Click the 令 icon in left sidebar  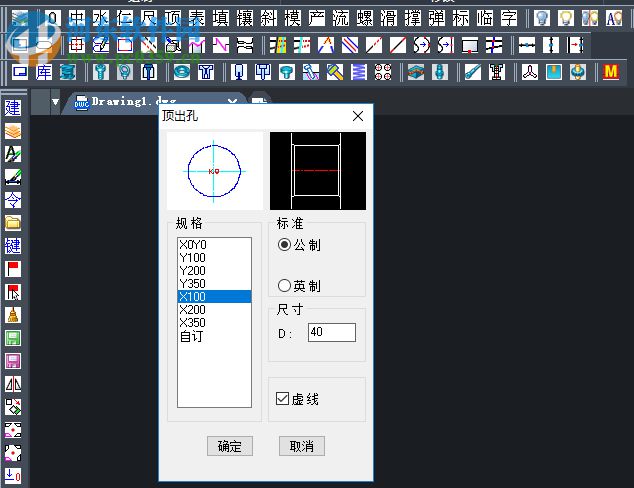(13, 200)
